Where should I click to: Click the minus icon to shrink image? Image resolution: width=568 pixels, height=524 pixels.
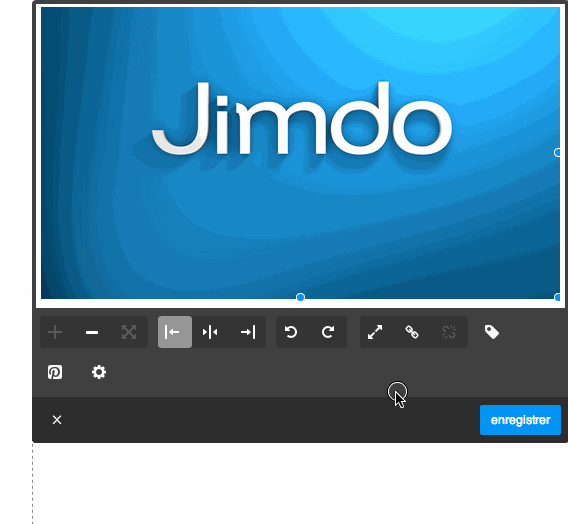[x=92, y=332]
